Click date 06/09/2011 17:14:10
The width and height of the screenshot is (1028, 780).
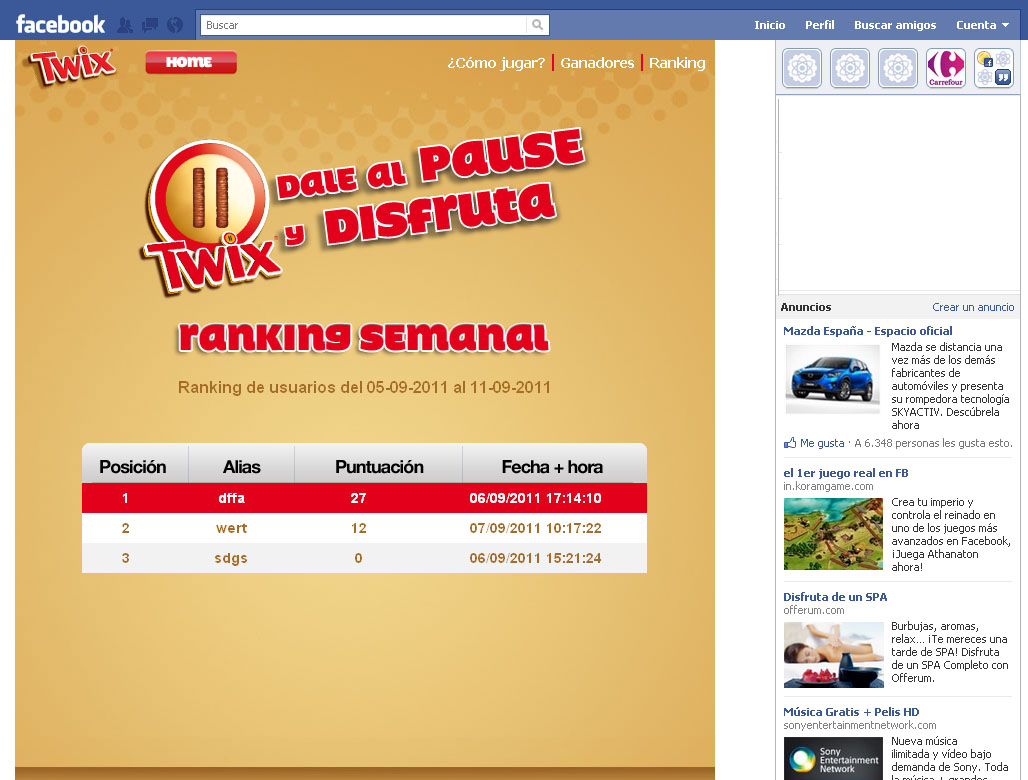tap(535, 498)
